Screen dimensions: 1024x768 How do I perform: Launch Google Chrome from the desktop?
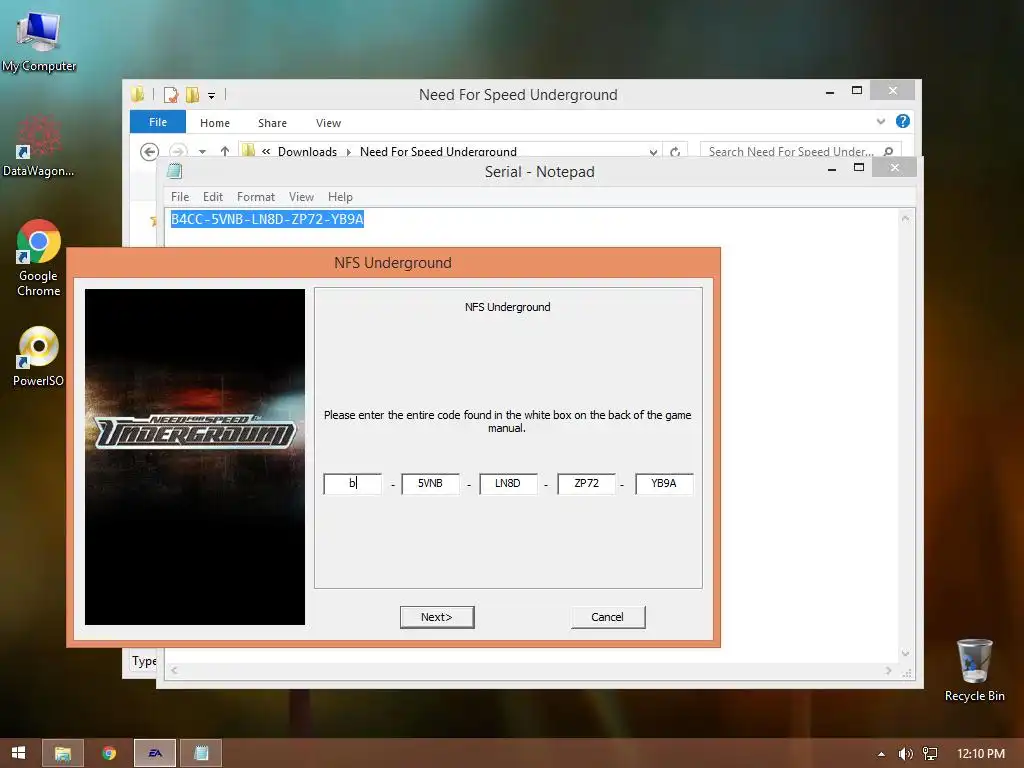click(x=39, y=258)
